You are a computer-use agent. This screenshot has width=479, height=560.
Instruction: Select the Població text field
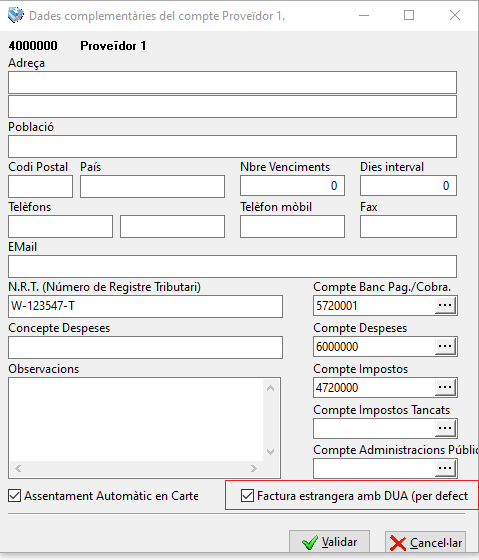coord(233,146)
